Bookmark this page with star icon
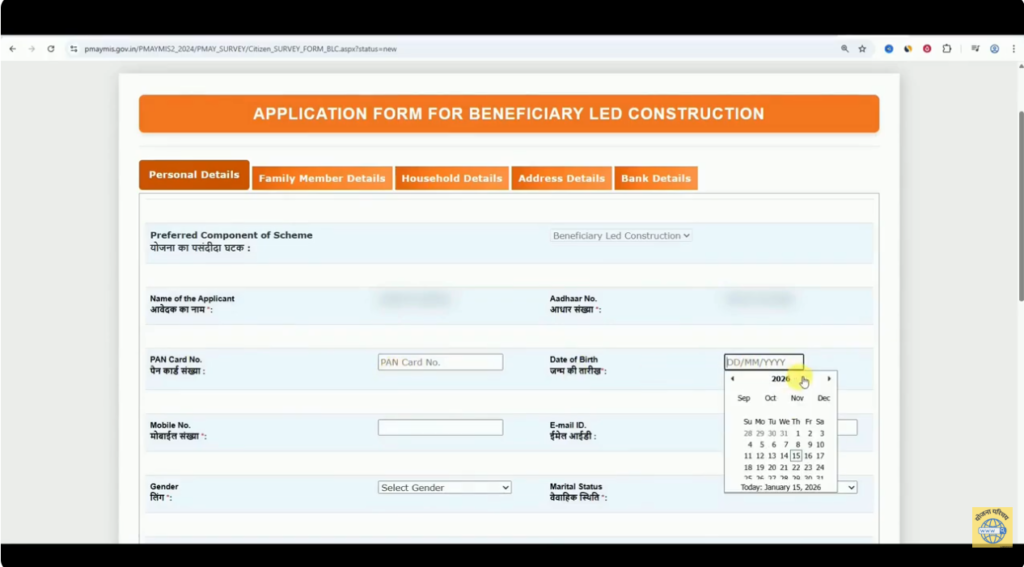The image size is (1024, 567). pyautogui.click(x=862, y=49)
